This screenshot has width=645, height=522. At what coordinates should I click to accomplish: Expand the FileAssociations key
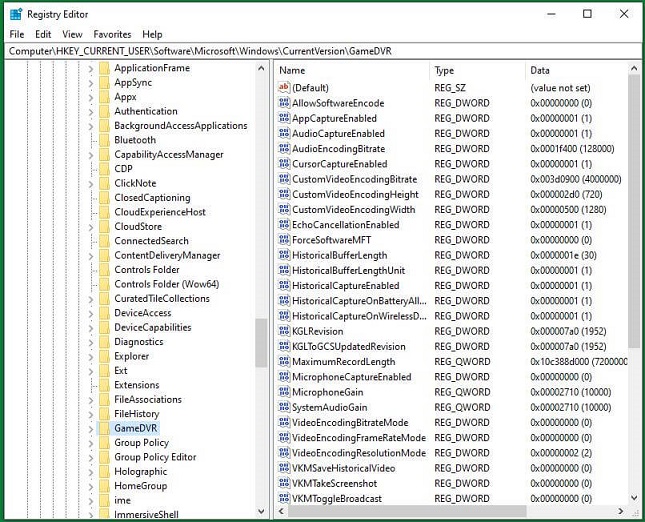(x=91, y=400)
